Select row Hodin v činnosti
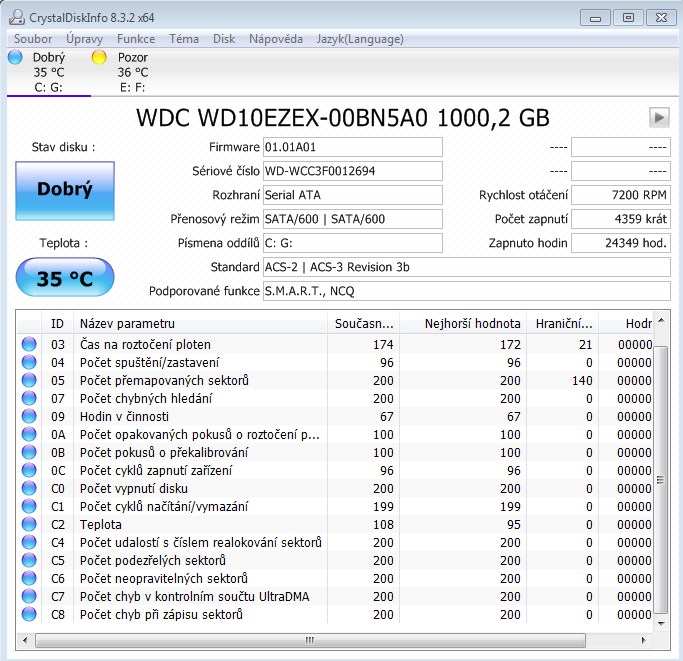Image resolution: width=683 pixels, height=661 pixels. (x=335, y=416)
